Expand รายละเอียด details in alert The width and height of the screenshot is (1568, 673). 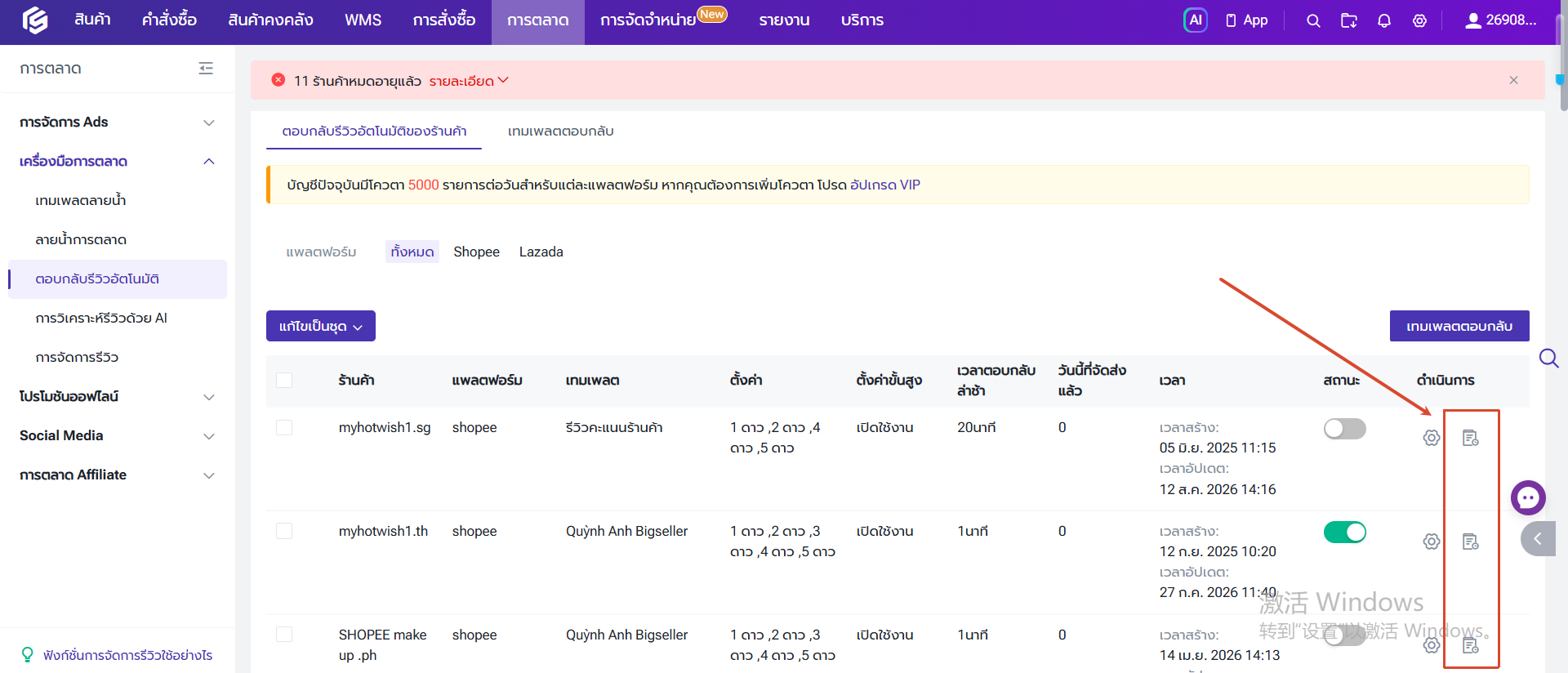[x=469, y=81]
